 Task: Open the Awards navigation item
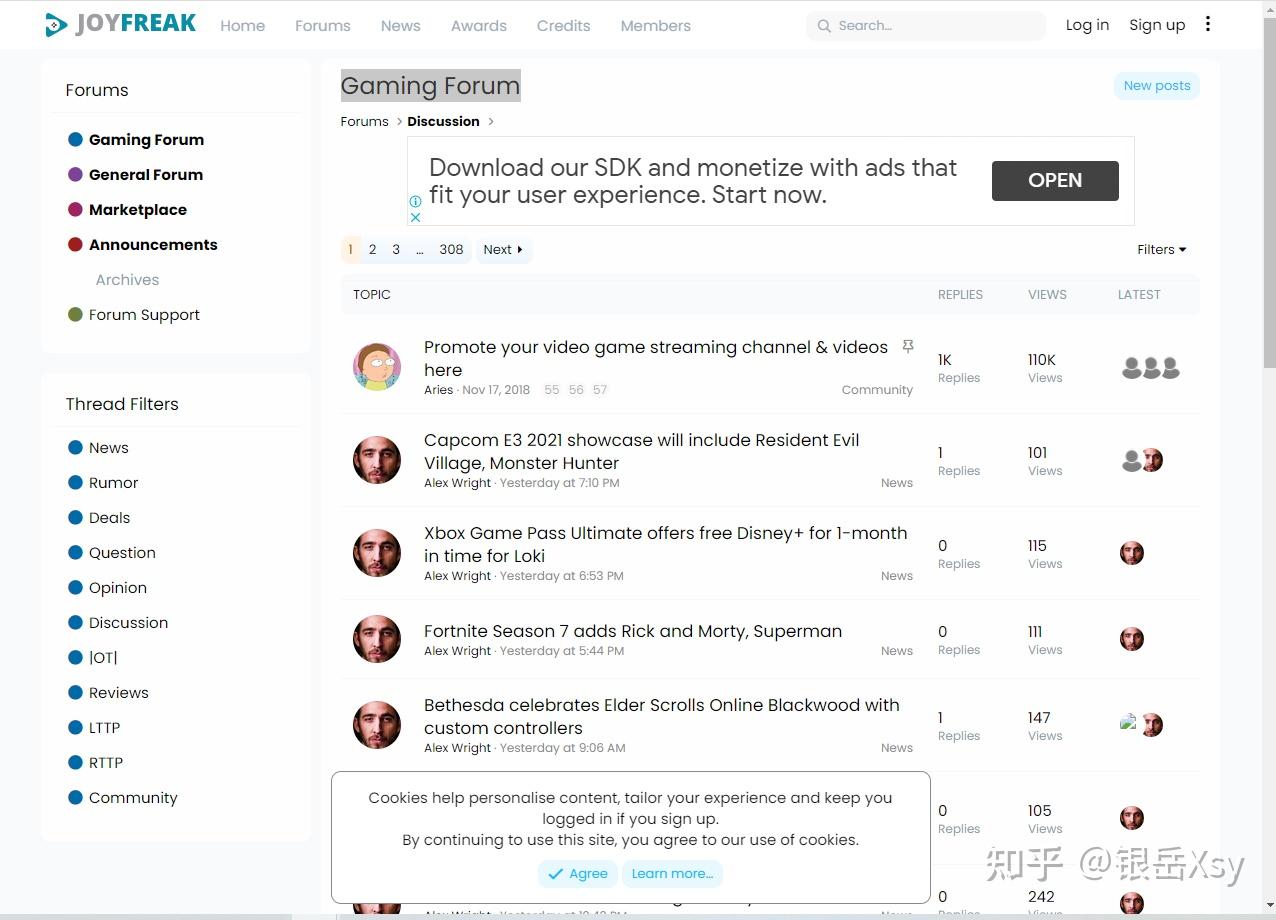(x=478, y=26)
